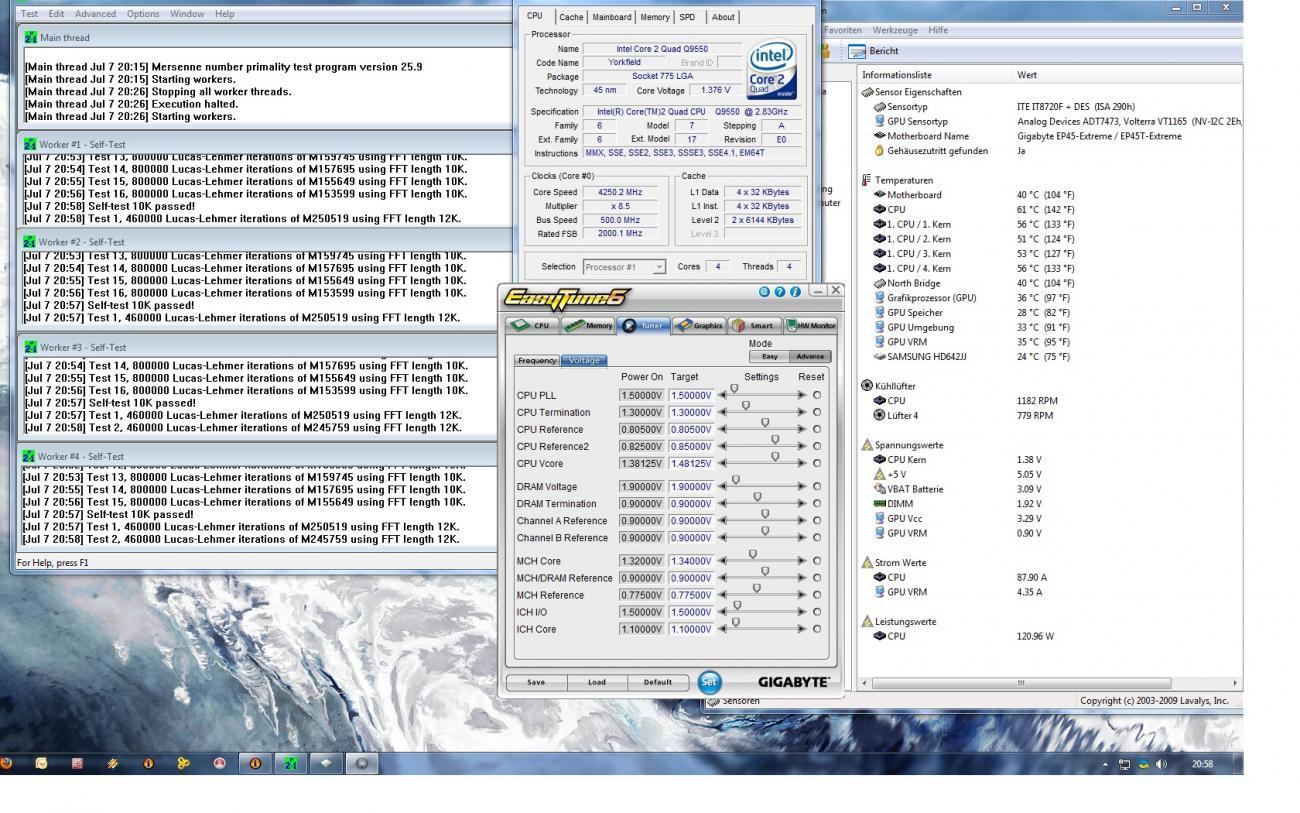Open the Advanced menu in Prime95
This screenshot has width=1300, height=813.
pyautogui.click(x=95, y=14)
